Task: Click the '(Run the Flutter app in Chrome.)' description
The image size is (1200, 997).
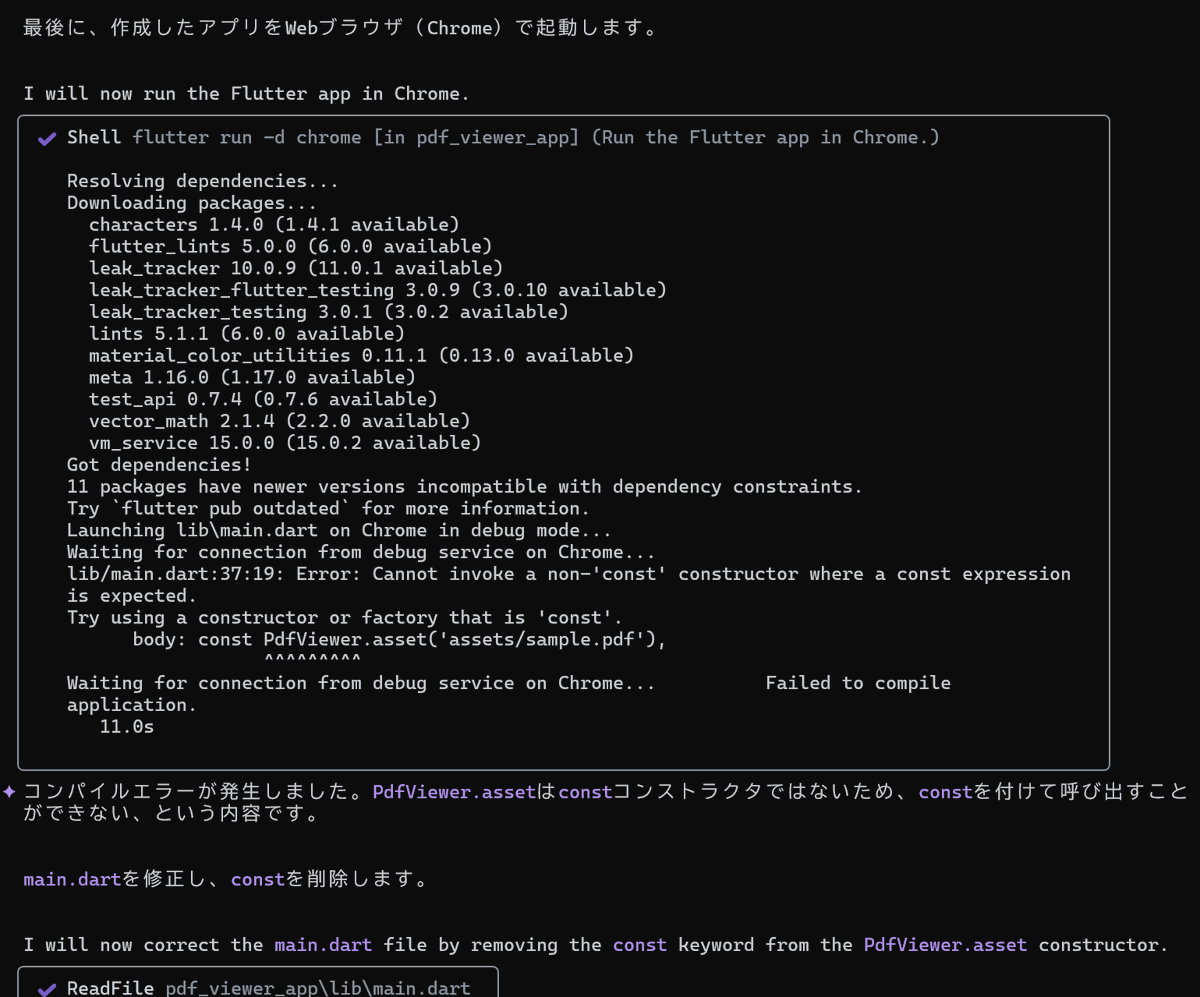Action: click(x=766, y=138)
